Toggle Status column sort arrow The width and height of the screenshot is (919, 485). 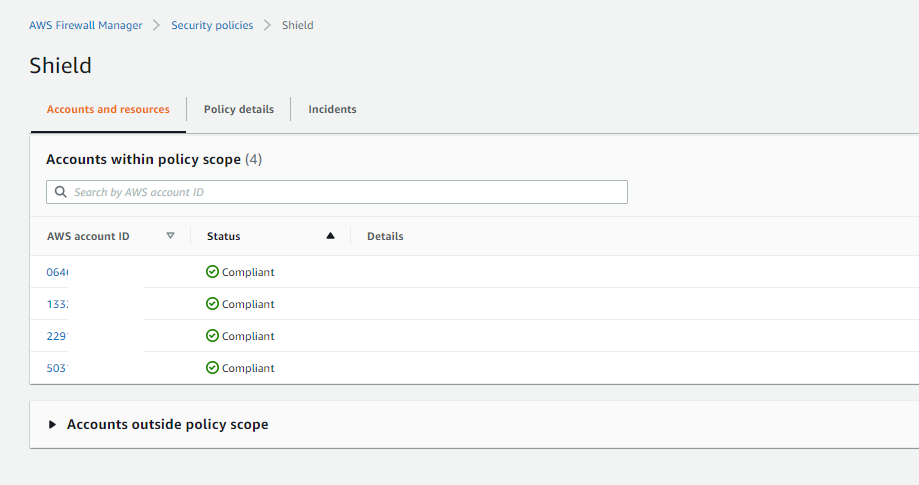pos(331,235)
